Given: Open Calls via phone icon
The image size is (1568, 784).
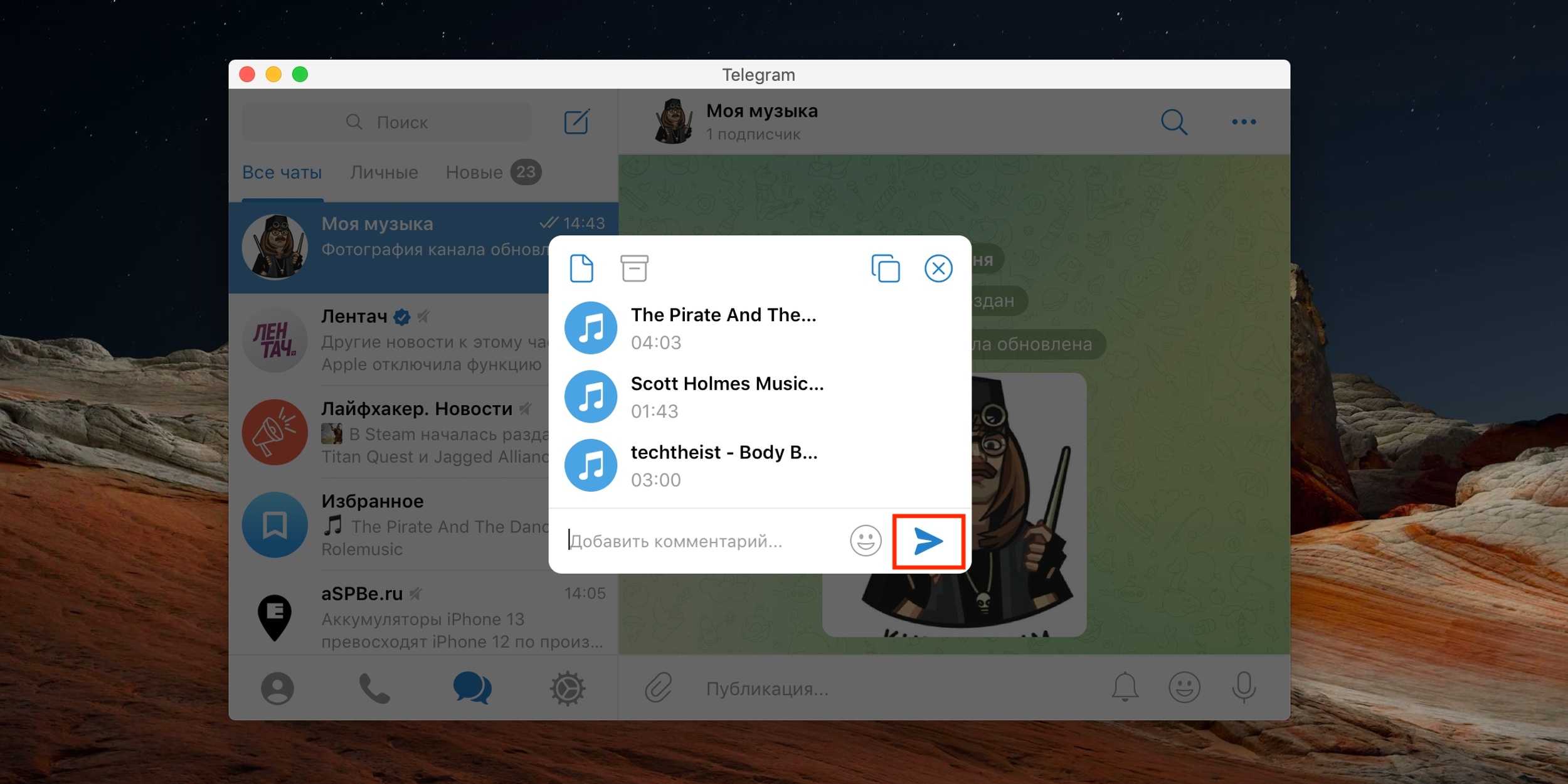Looking at the screenshot, I should point(374,689).
